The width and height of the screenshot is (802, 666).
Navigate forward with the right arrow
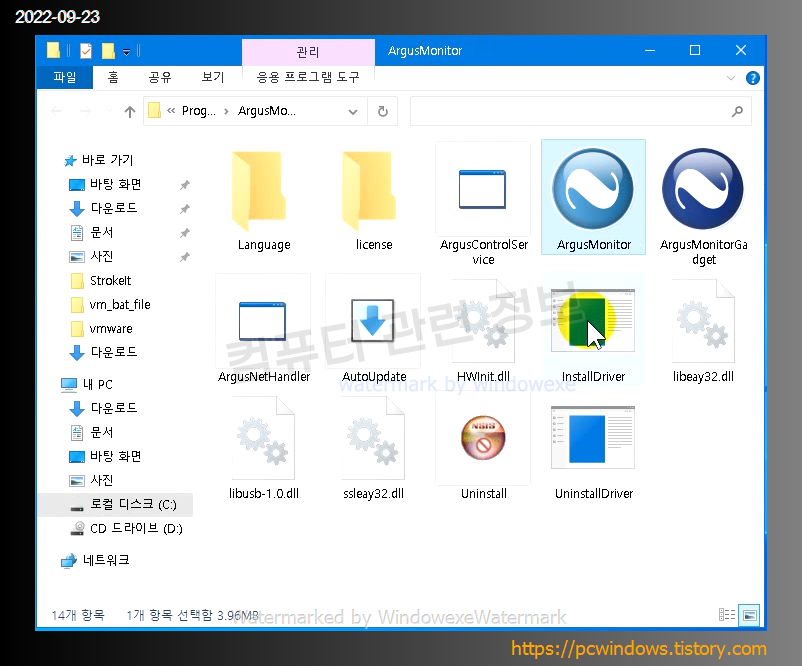pos(85,111)
